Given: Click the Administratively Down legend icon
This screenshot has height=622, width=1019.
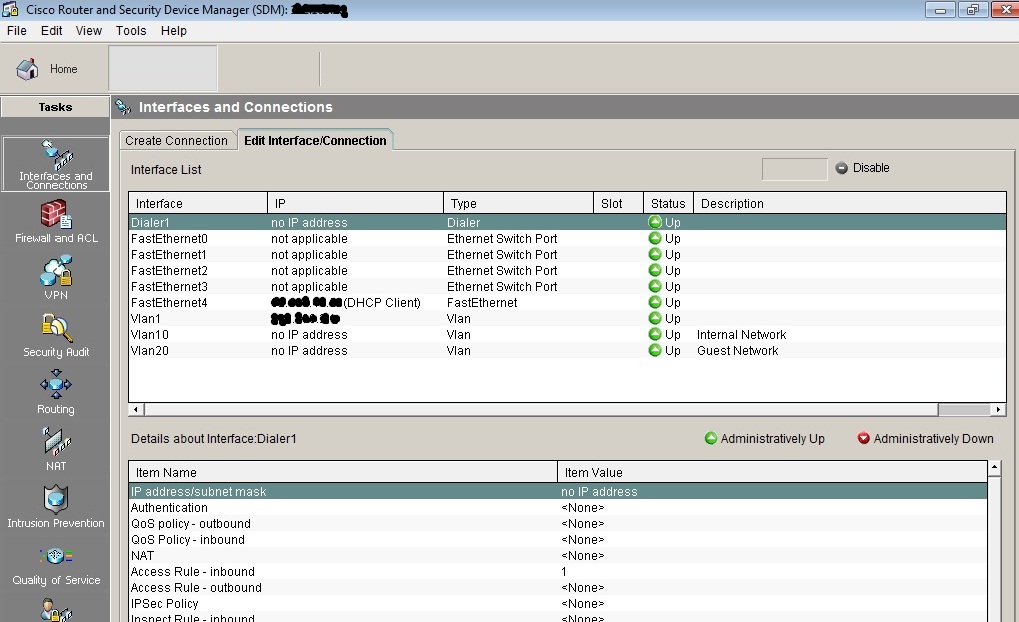Looking at the screenshot, I should pos(864,439).
